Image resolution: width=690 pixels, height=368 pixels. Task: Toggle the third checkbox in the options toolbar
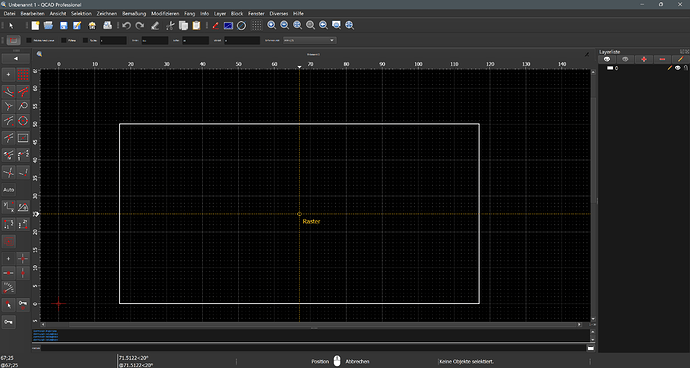click(x=85, y=40)
